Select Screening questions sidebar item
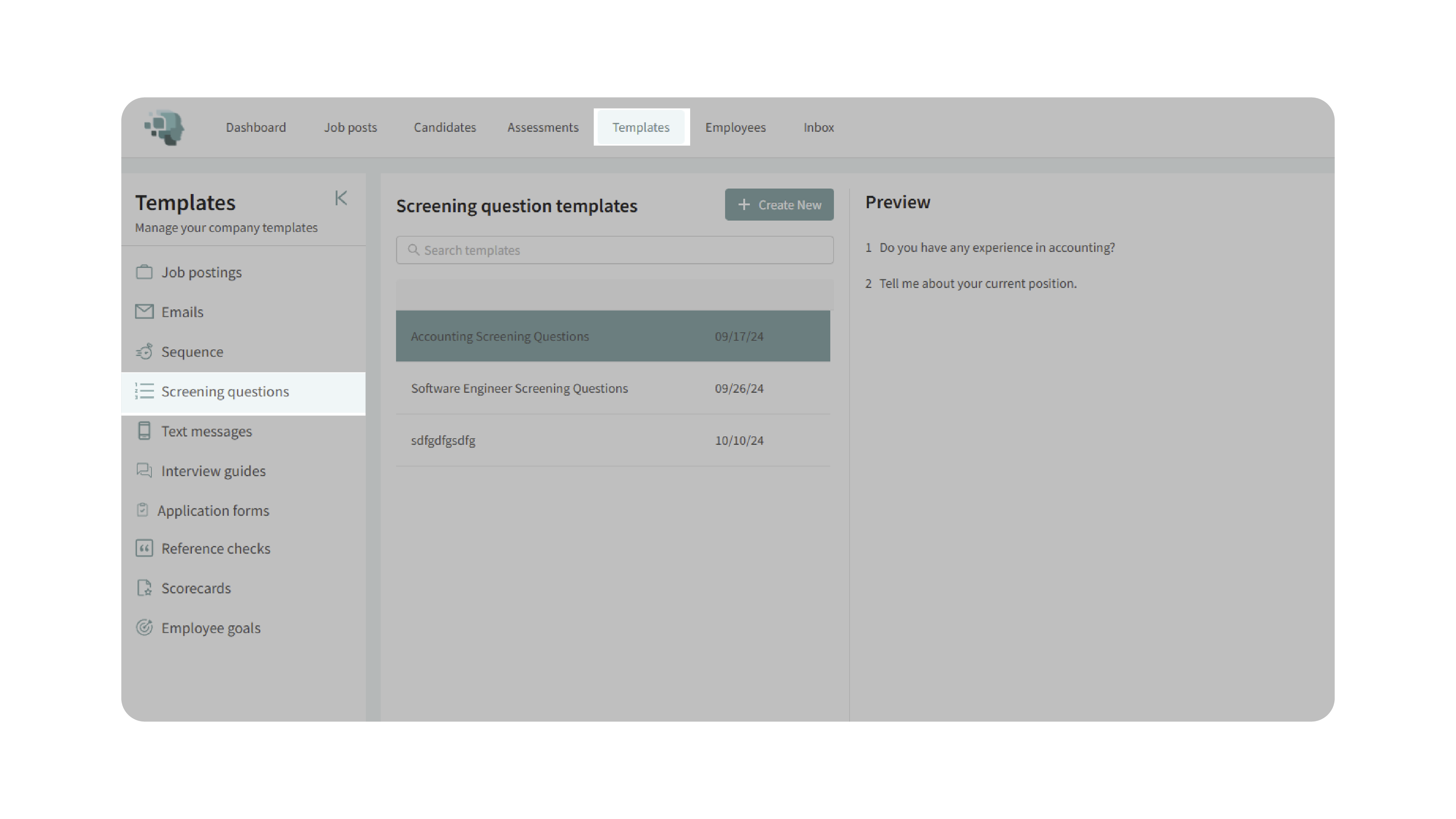This screenshot has height=819, width=1456. 225,391
